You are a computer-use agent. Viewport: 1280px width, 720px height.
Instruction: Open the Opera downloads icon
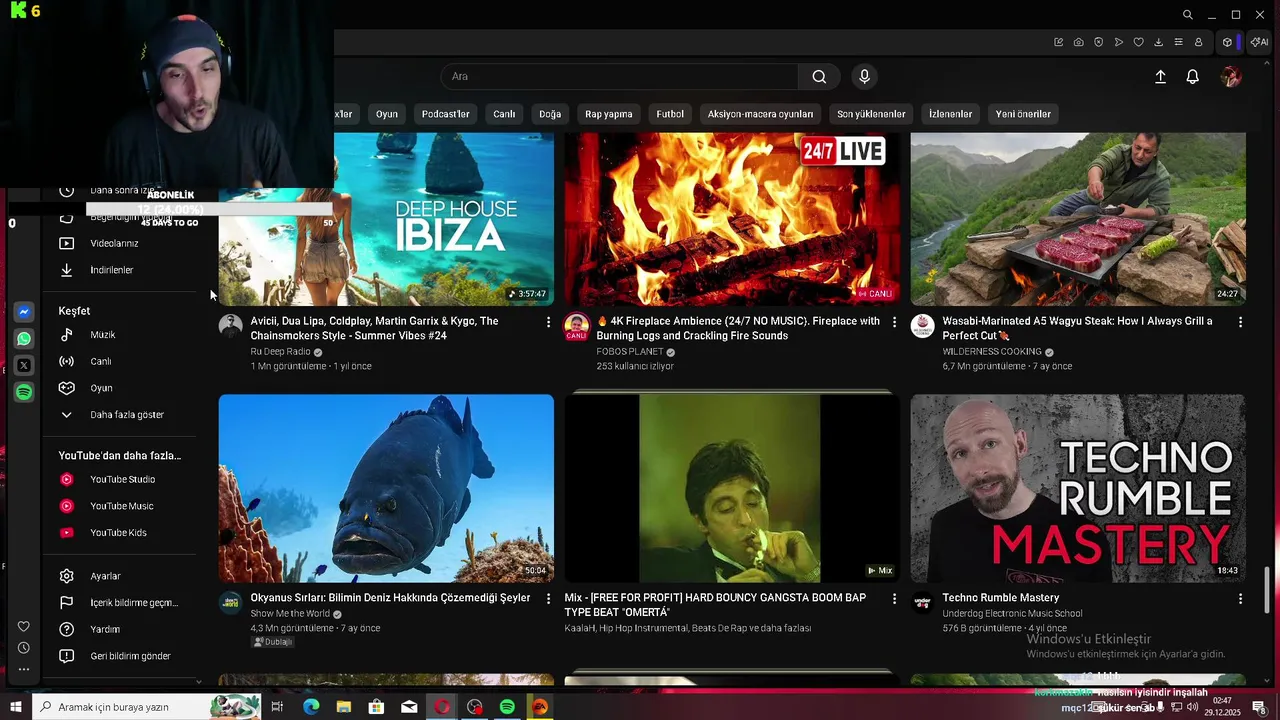[1158, 42]
